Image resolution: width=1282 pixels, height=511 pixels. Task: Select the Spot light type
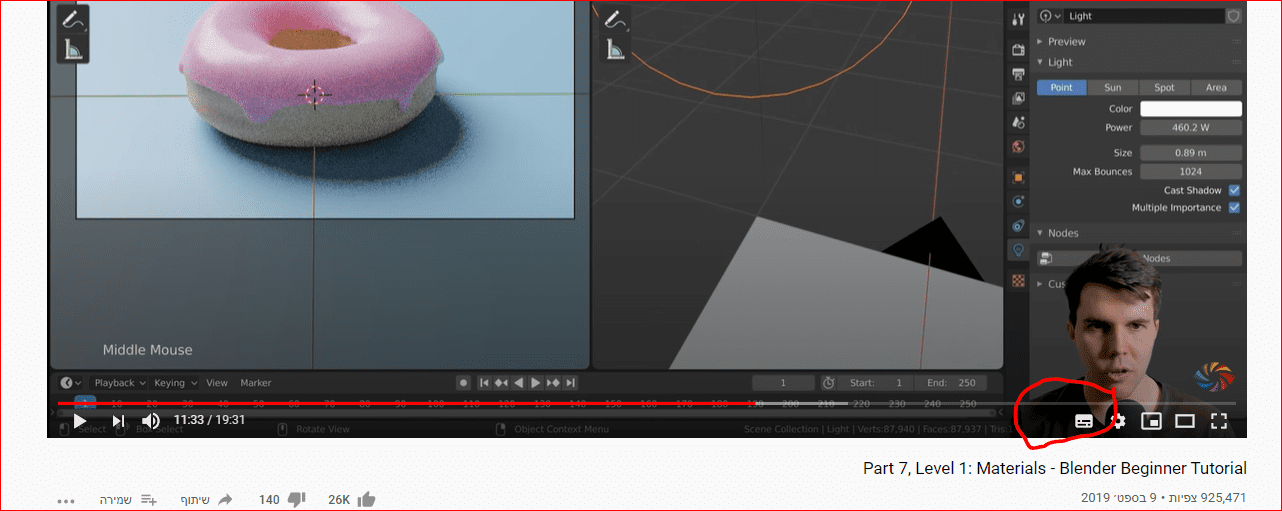pyautogui.click(x=1164, y=88)
